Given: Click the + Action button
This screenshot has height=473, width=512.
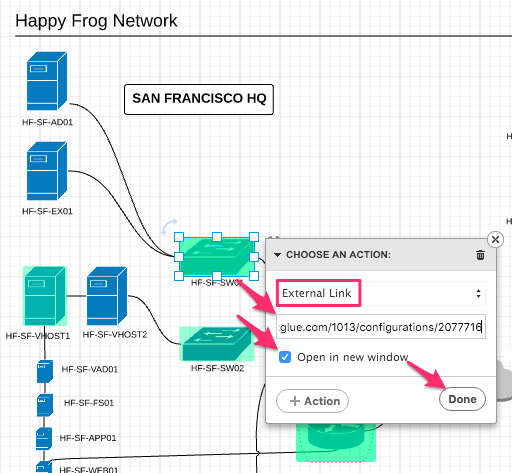Looking at the screenshot, I should point(312,401).
